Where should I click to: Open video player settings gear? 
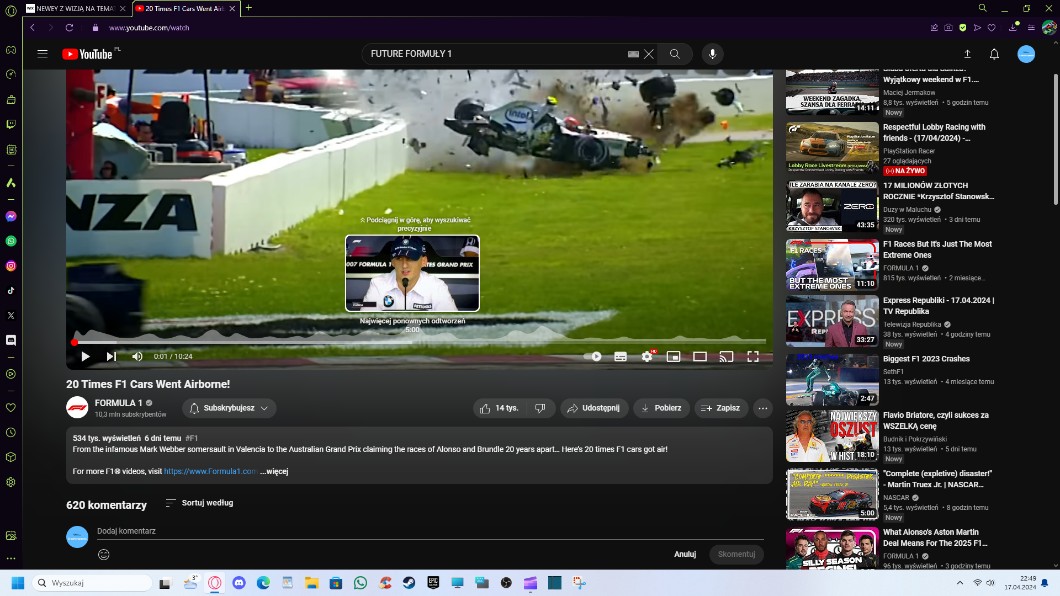tap(647, 356)
